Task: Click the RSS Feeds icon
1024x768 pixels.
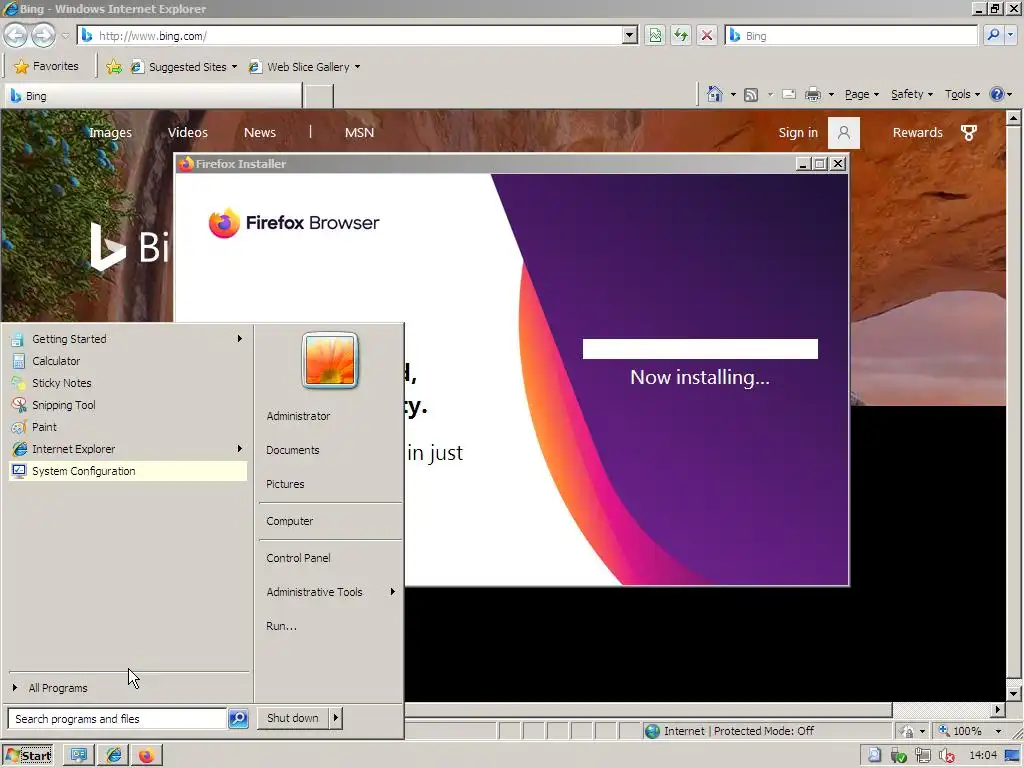Action: (x=751, y=95)
